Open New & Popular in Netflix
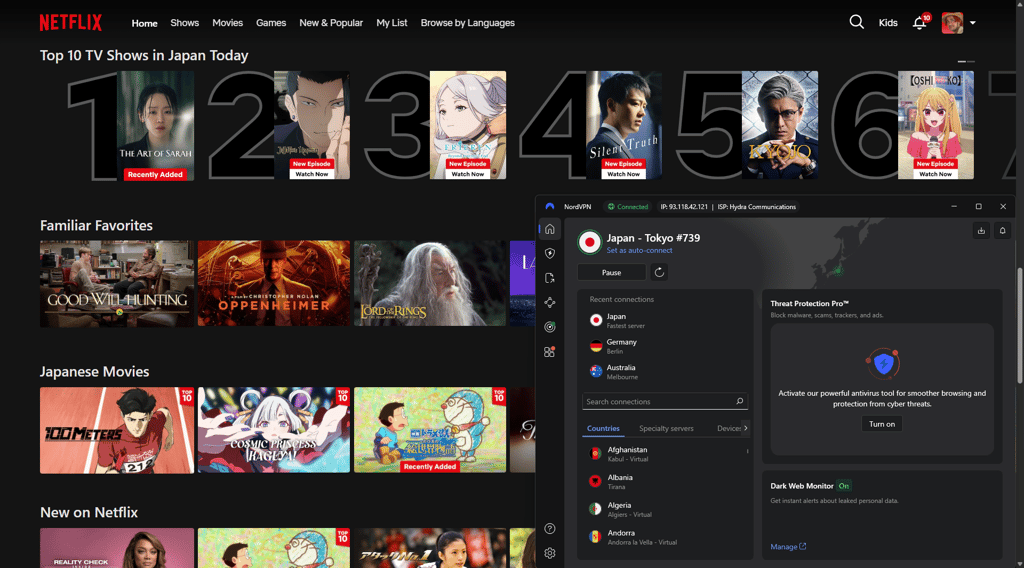1024x568 pixels. pyautogui.click(x=331, y=23)
